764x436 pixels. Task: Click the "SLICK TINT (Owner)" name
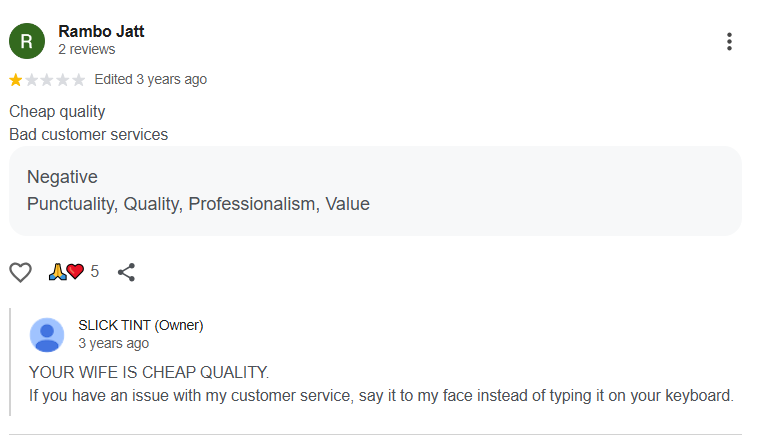tap(140, 325)
